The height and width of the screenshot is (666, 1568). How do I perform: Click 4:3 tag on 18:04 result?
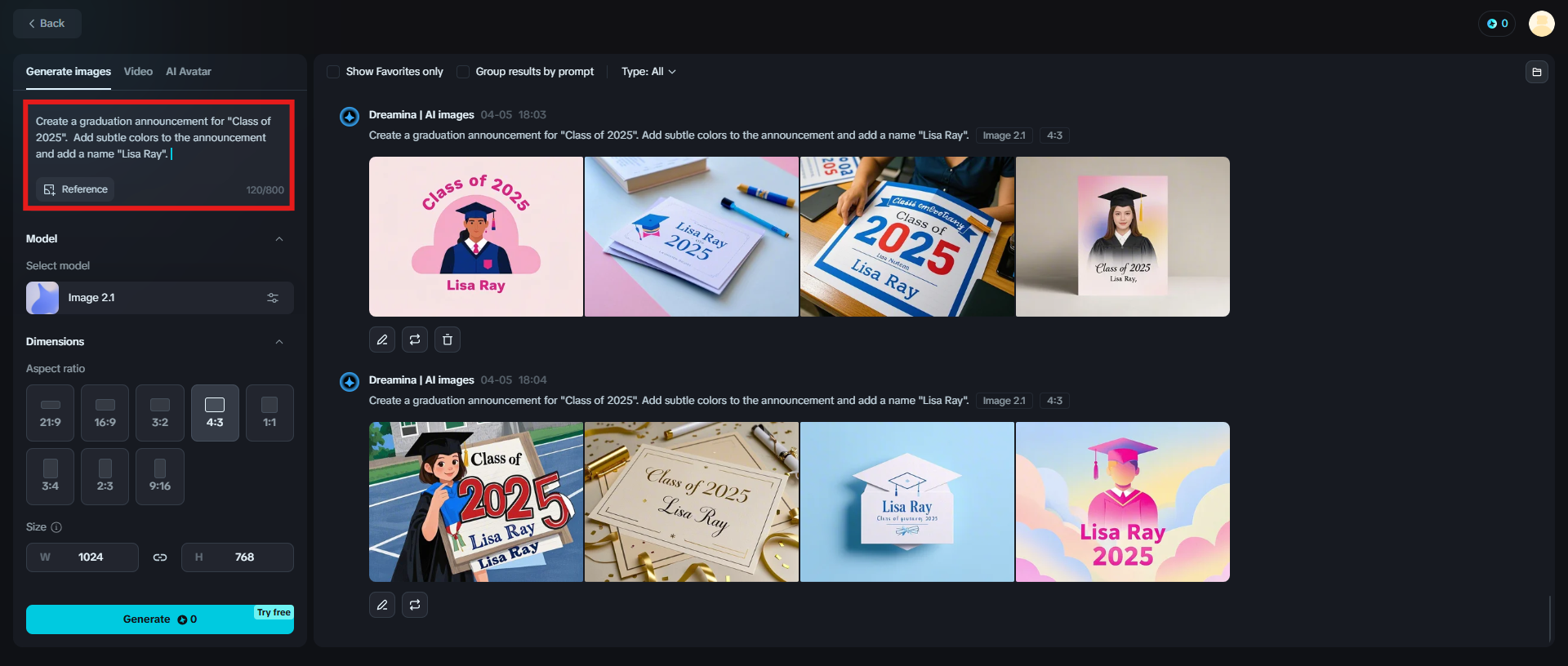(x=1055, y=401)
